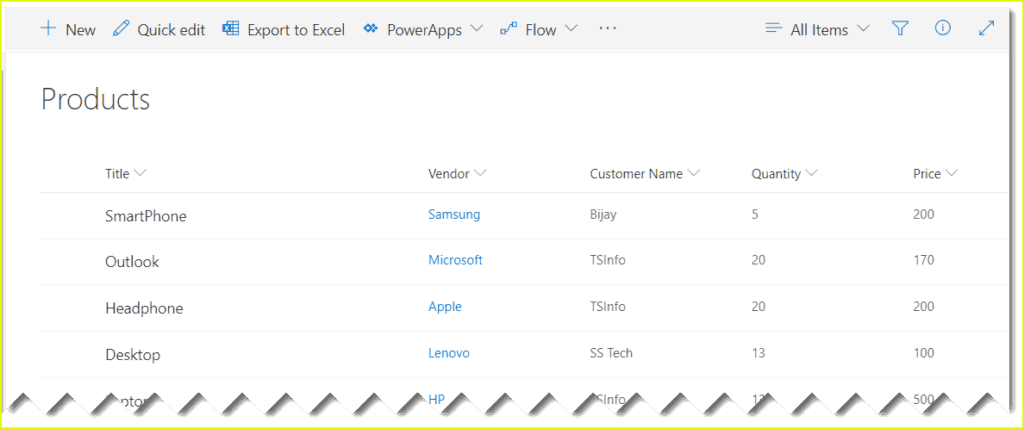The width and height of the screenshot is (1024, 429).
Task: Click TSInfo in the Headphone row
Action: [607, 307]
